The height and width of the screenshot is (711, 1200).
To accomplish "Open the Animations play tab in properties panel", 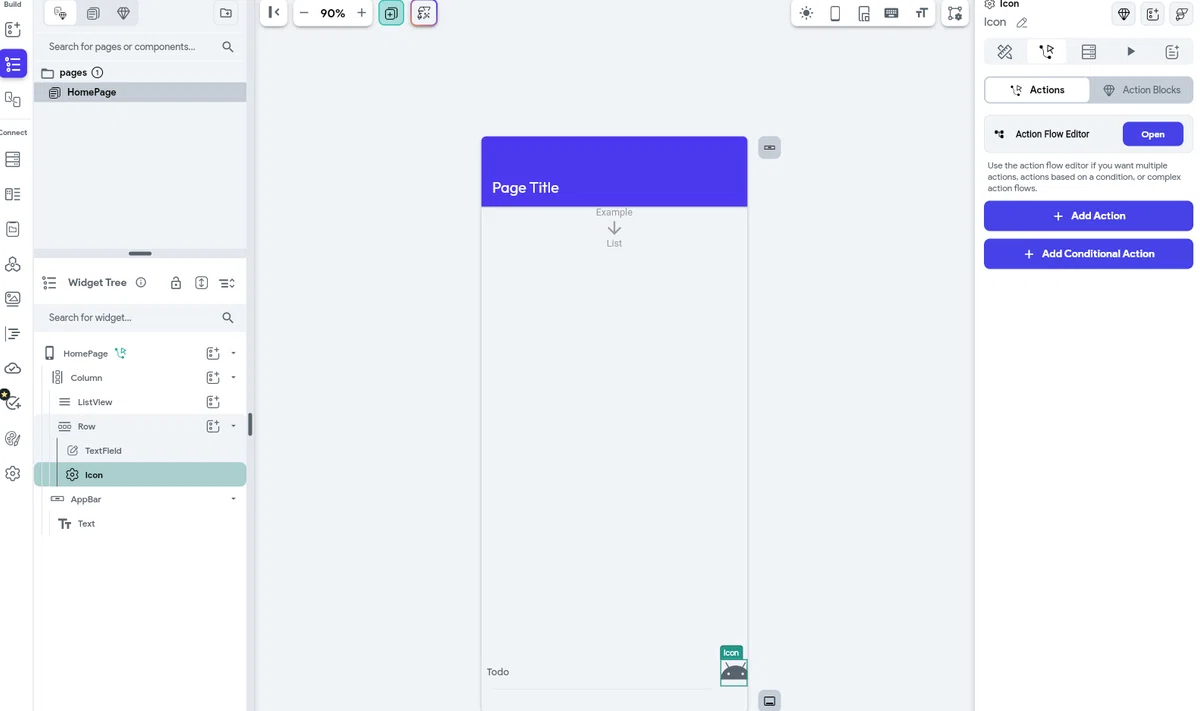I will click(x=1131, y=51).
